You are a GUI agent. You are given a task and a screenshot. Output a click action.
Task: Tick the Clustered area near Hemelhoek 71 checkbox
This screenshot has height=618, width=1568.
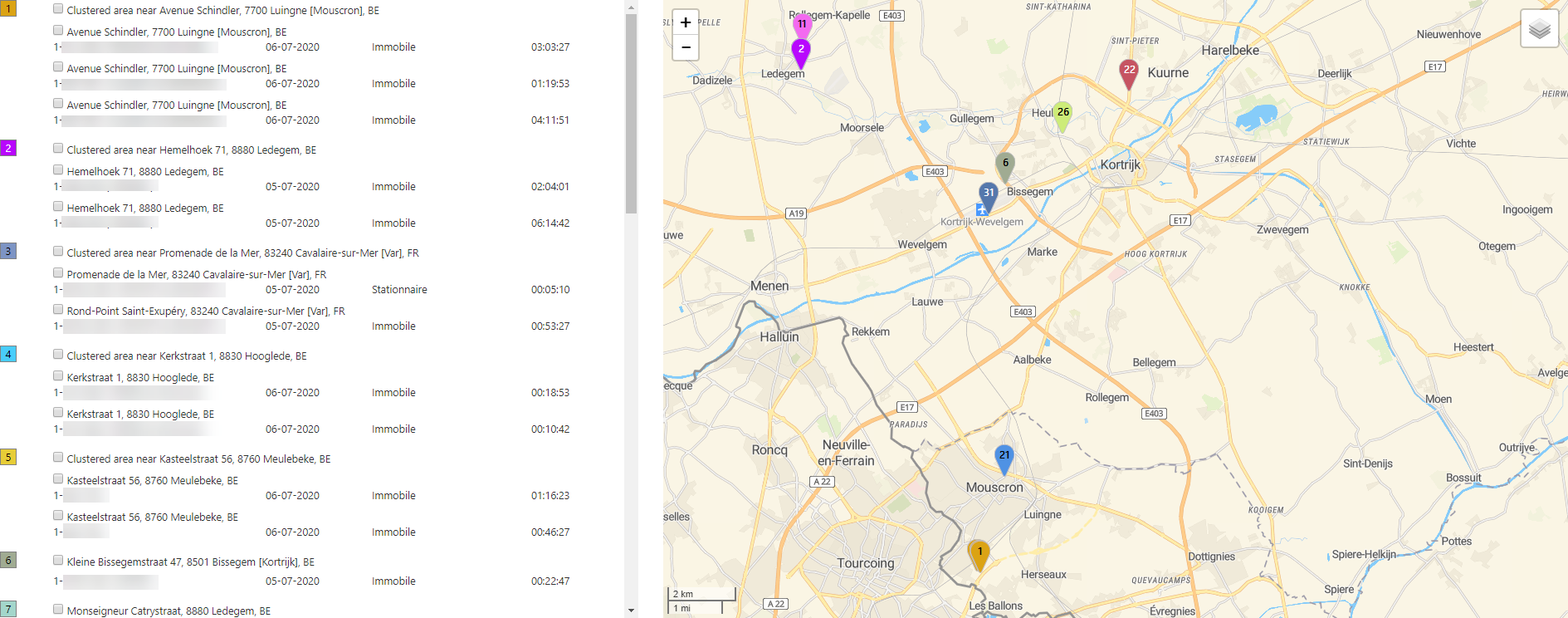pyautogui.click(x=58, y=148)
